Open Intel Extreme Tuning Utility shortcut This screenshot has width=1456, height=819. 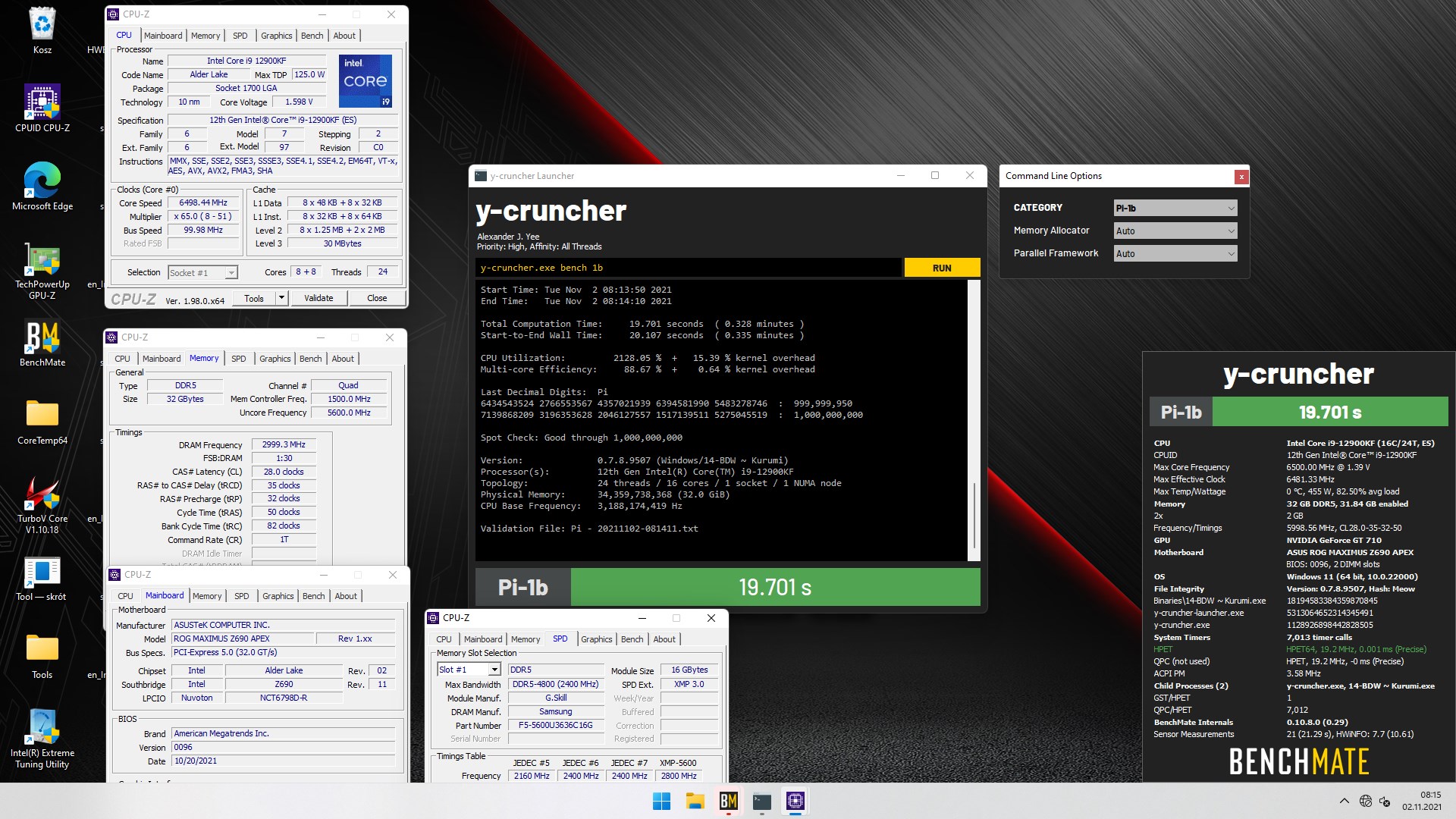pos(42,739)
